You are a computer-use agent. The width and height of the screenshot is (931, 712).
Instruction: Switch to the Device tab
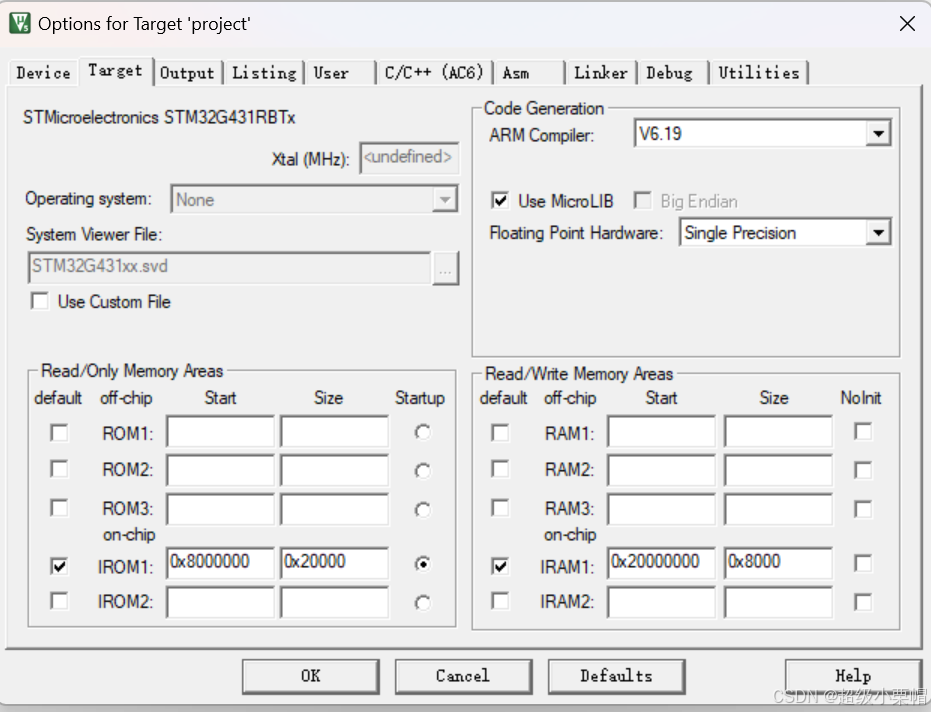[x=43, y=73]
